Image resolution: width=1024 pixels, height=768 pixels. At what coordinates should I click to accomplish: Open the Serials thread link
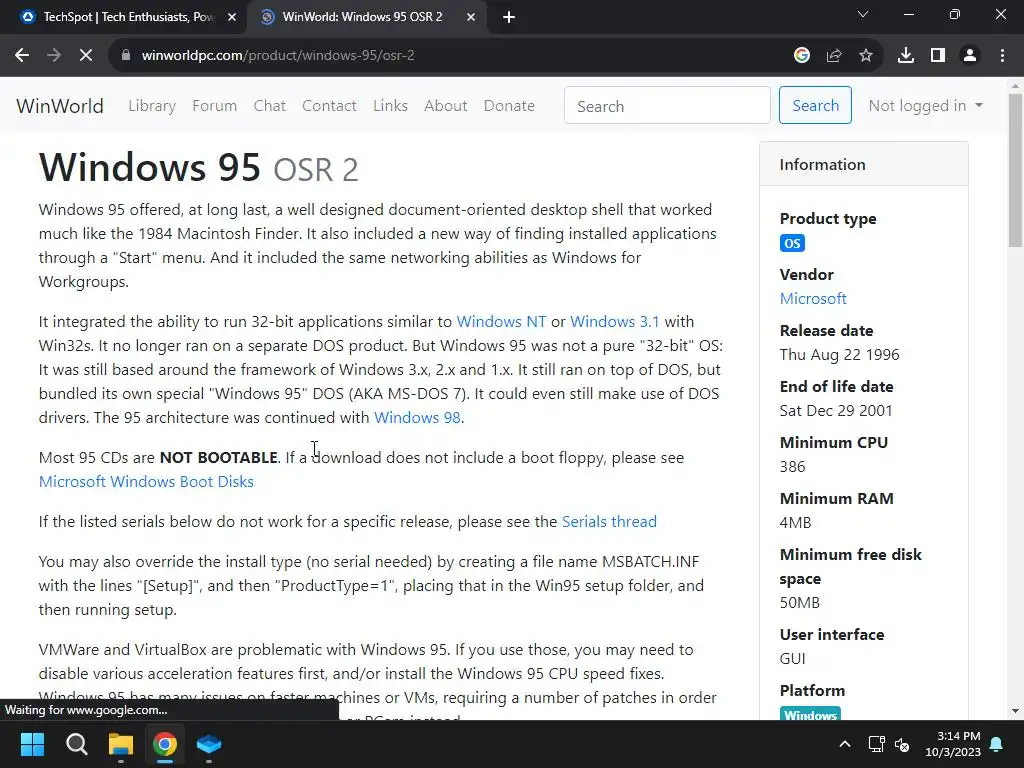[609, 522]
